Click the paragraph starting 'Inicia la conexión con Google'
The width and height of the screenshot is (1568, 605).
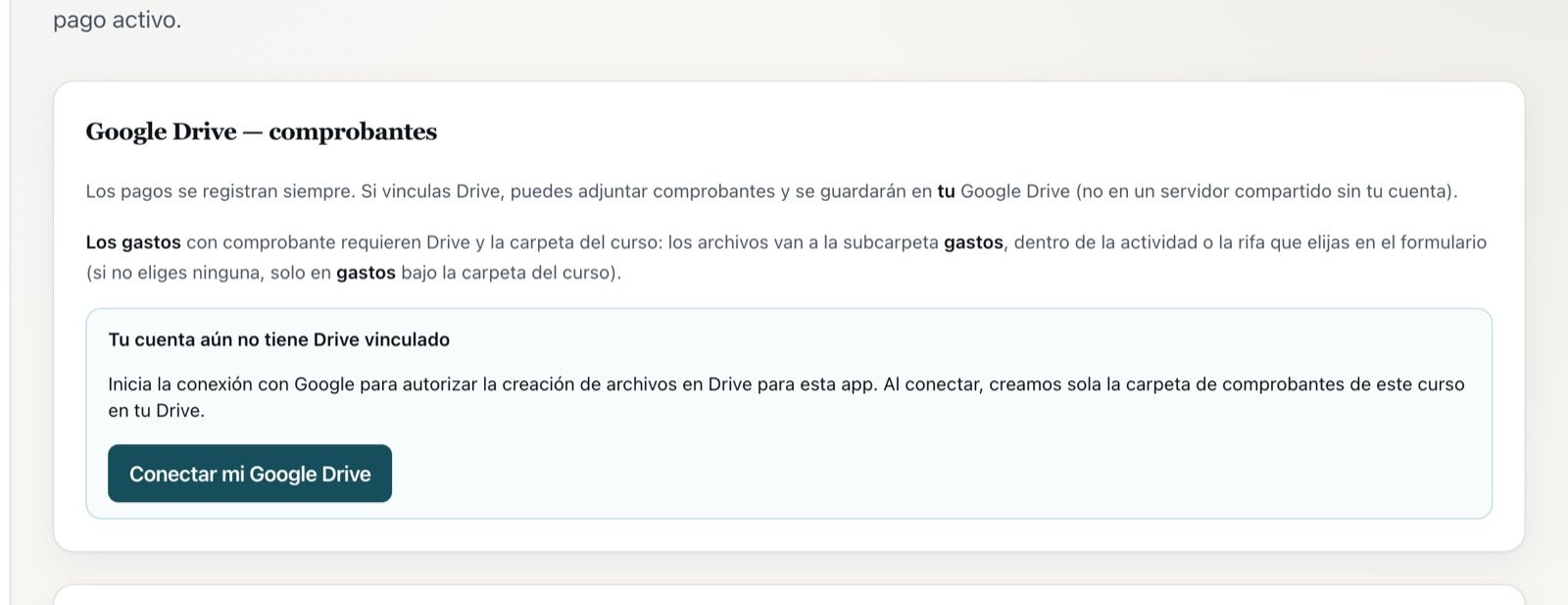[786, 397]
